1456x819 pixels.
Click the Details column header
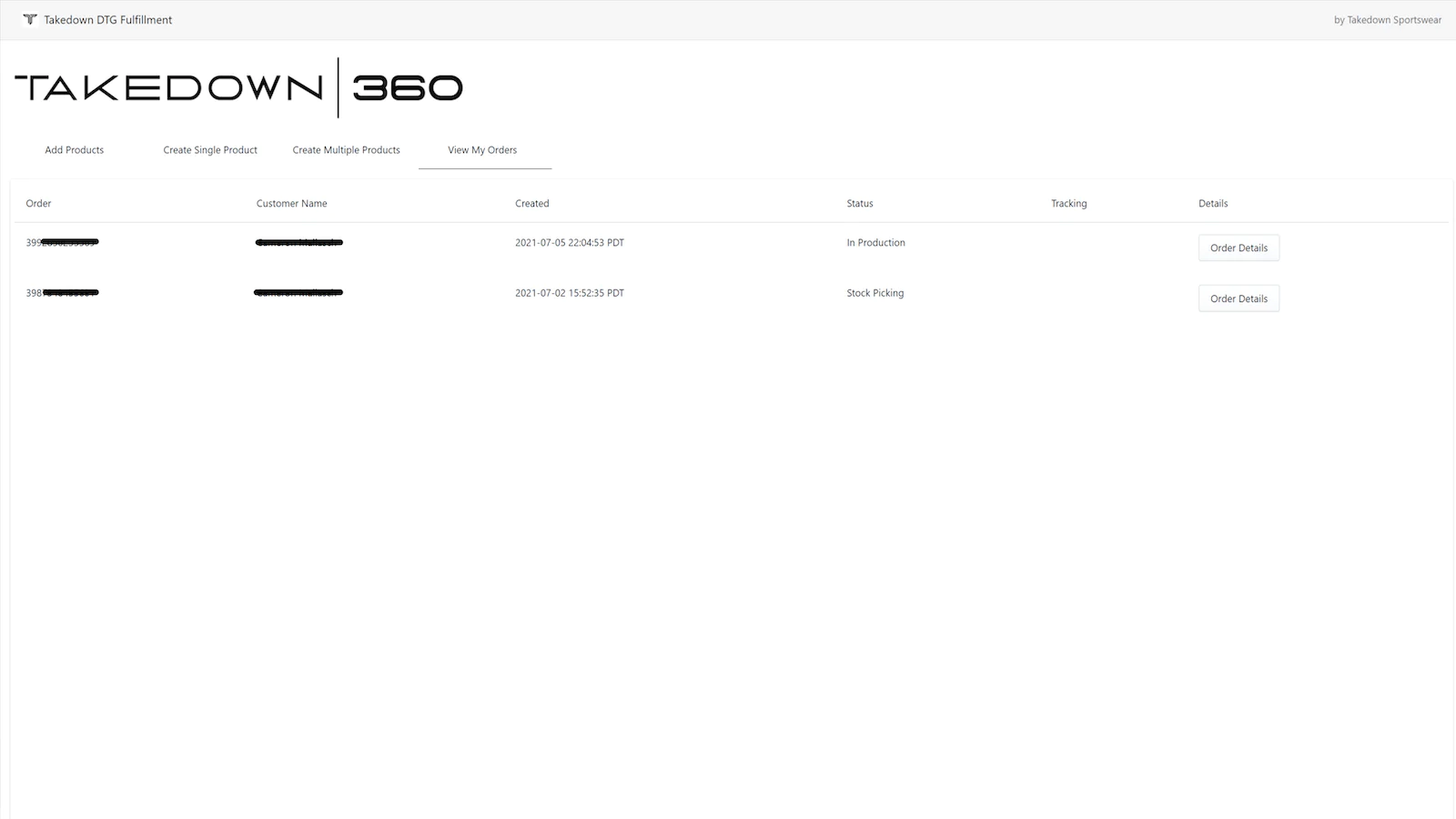[1212, 203]
